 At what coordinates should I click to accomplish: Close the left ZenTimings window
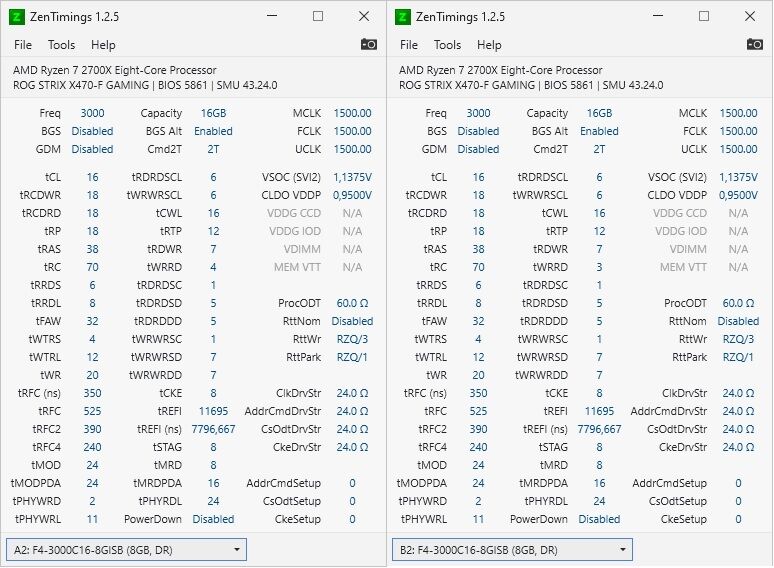tap(364, 16)
